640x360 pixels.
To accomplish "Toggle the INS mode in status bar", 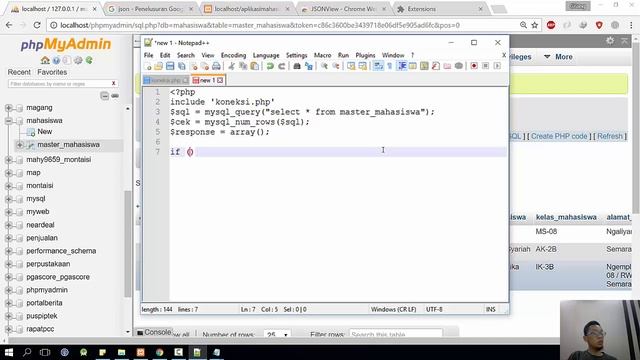I will (x=490, y=309).
